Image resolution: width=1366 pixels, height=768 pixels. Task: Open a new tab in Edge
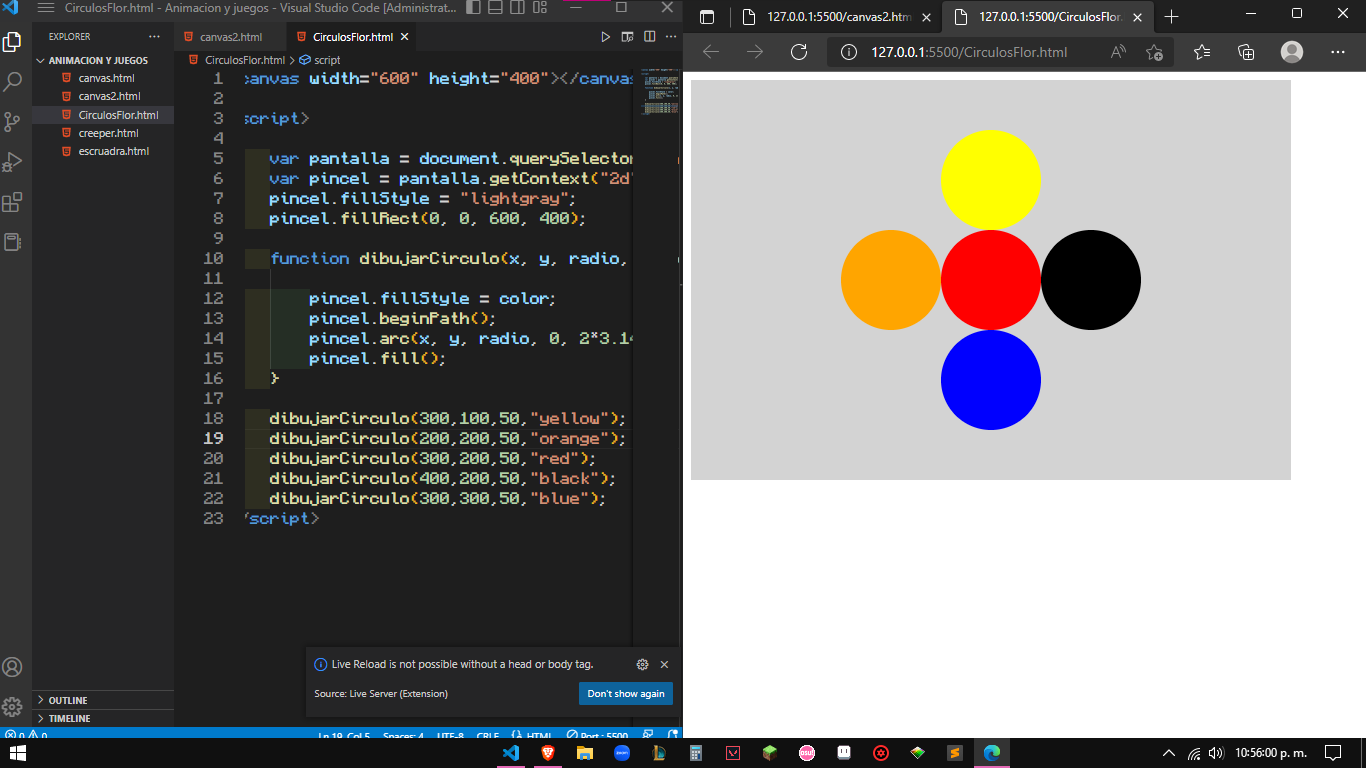(1172, 17)
